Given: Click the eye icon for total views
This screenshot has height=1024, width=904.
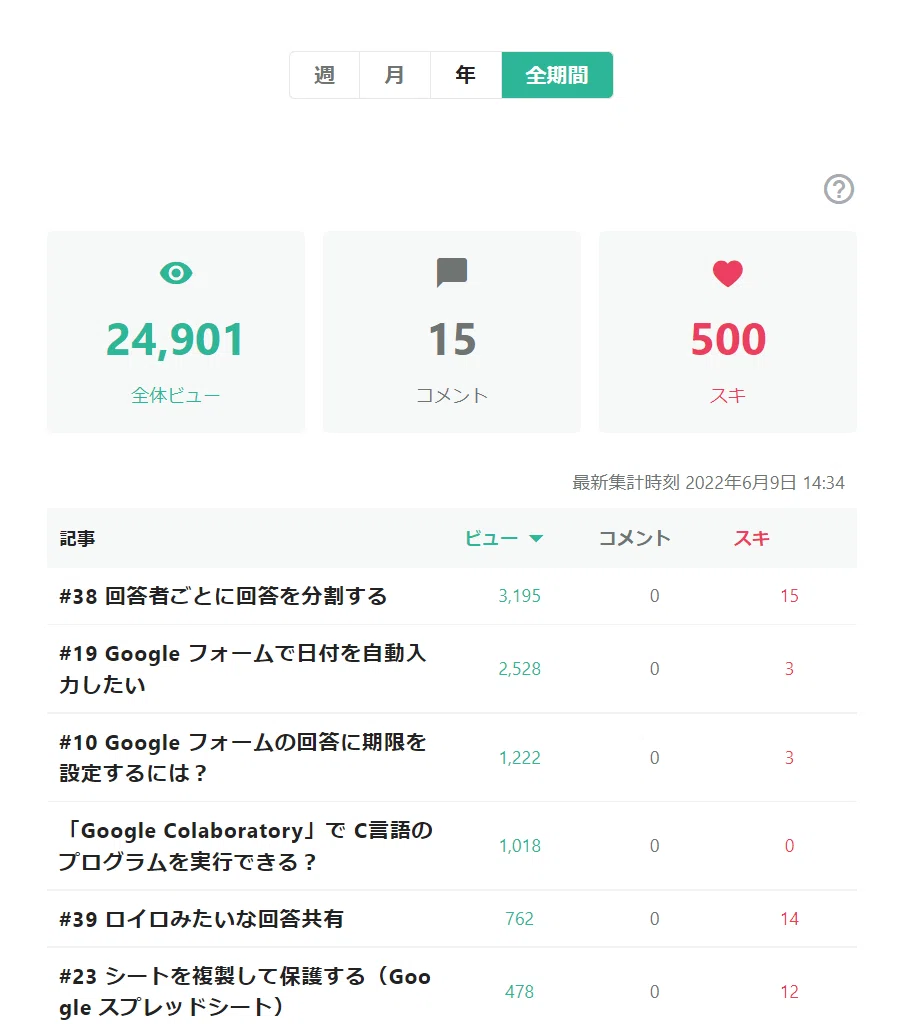Looking at the screenshot, I should pos(176,273).
